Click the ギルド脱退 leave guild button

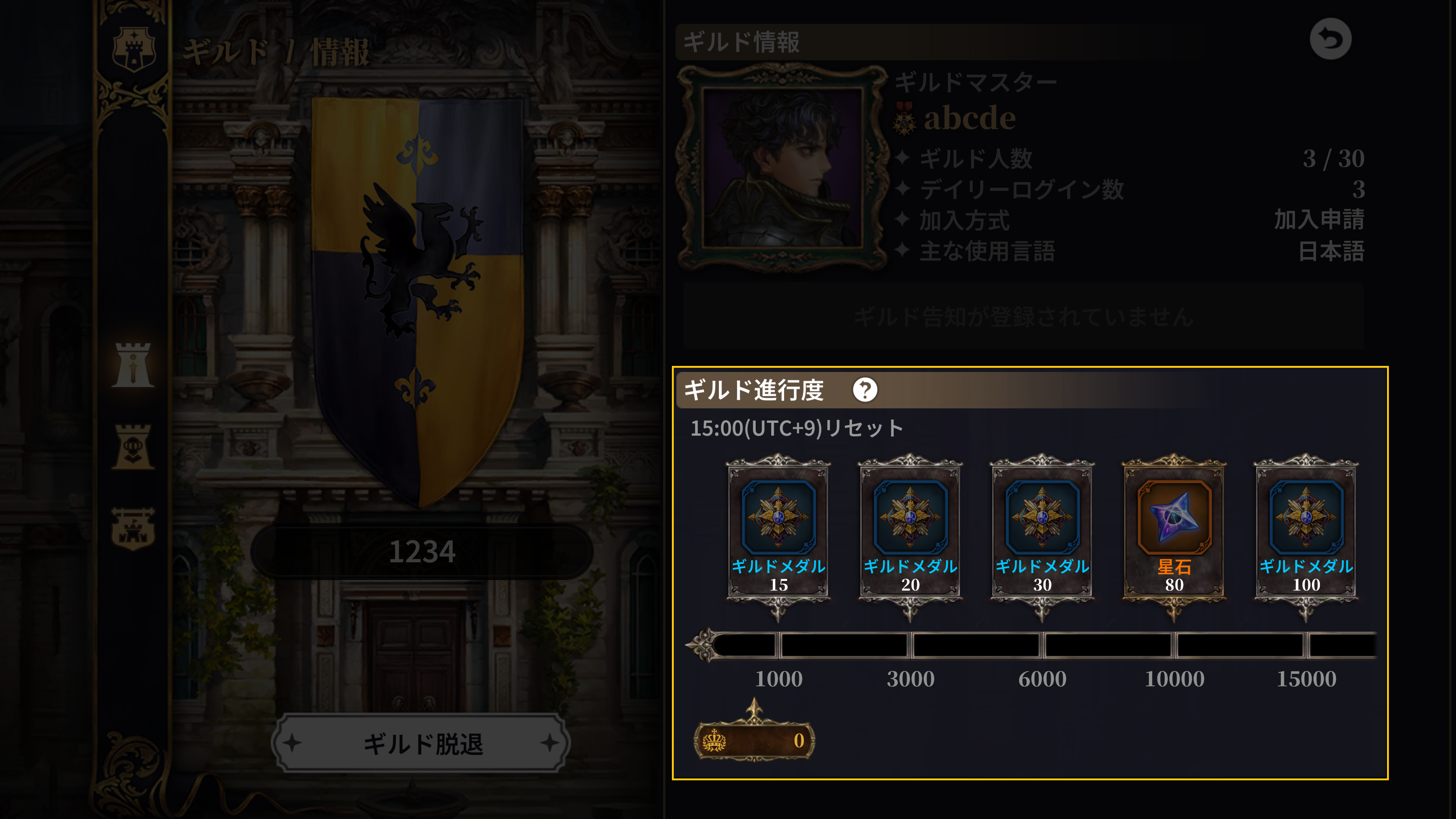click(x=422, y=743)
